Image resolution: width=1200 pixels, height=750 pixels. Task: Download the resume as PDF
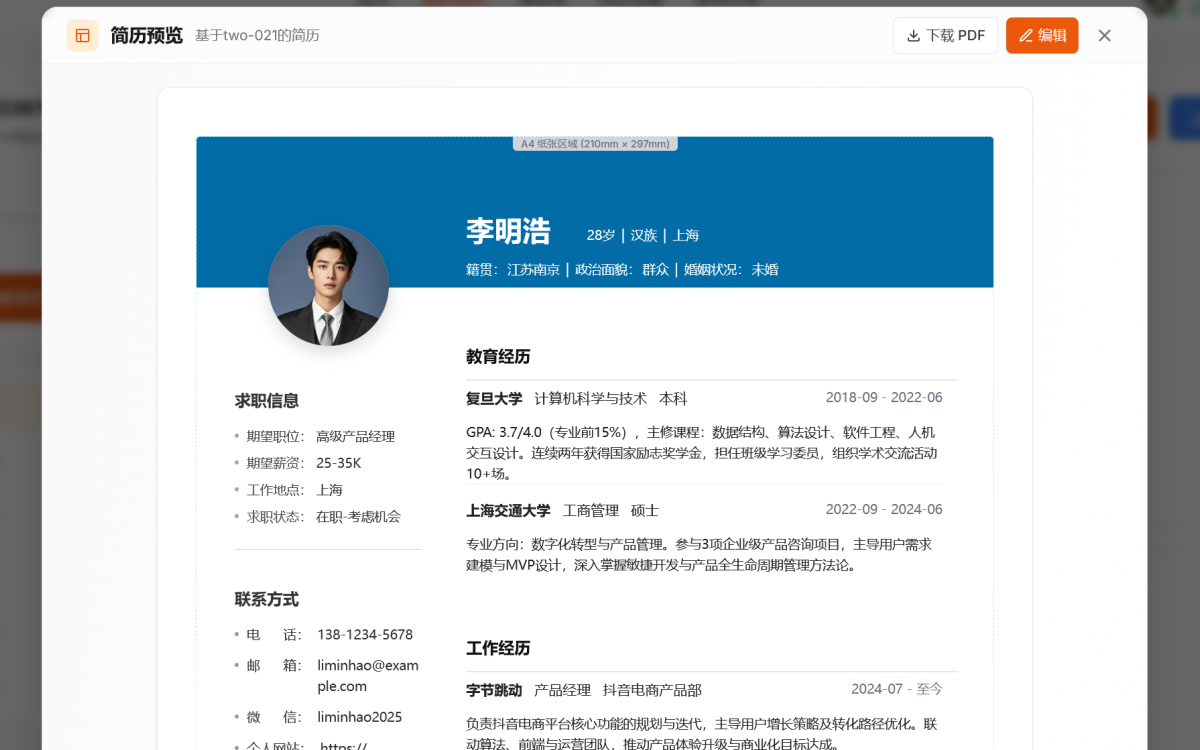tap(945, 36)
